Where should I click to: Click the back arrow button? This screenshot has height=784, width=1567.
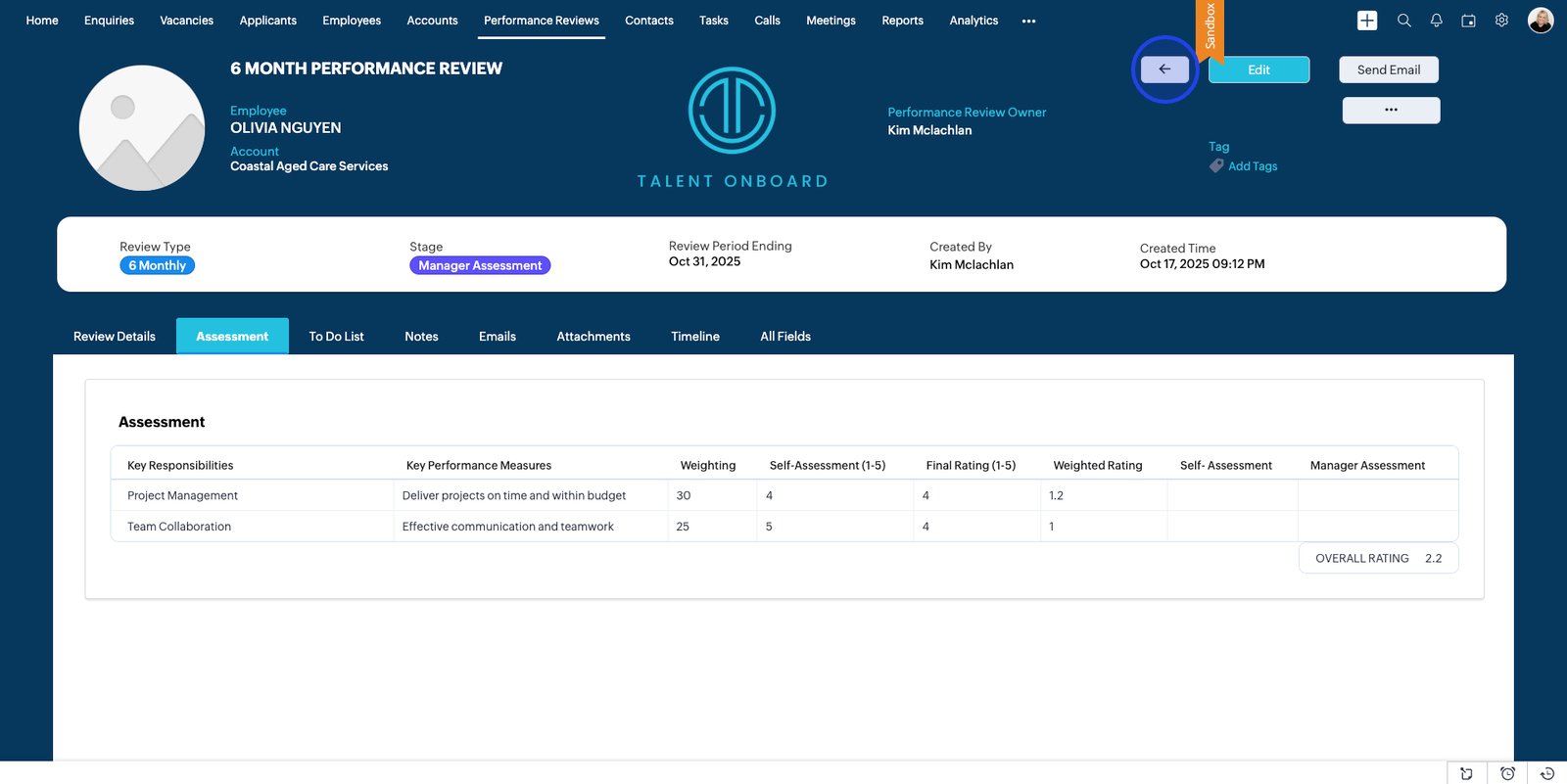click(1164, 69)
